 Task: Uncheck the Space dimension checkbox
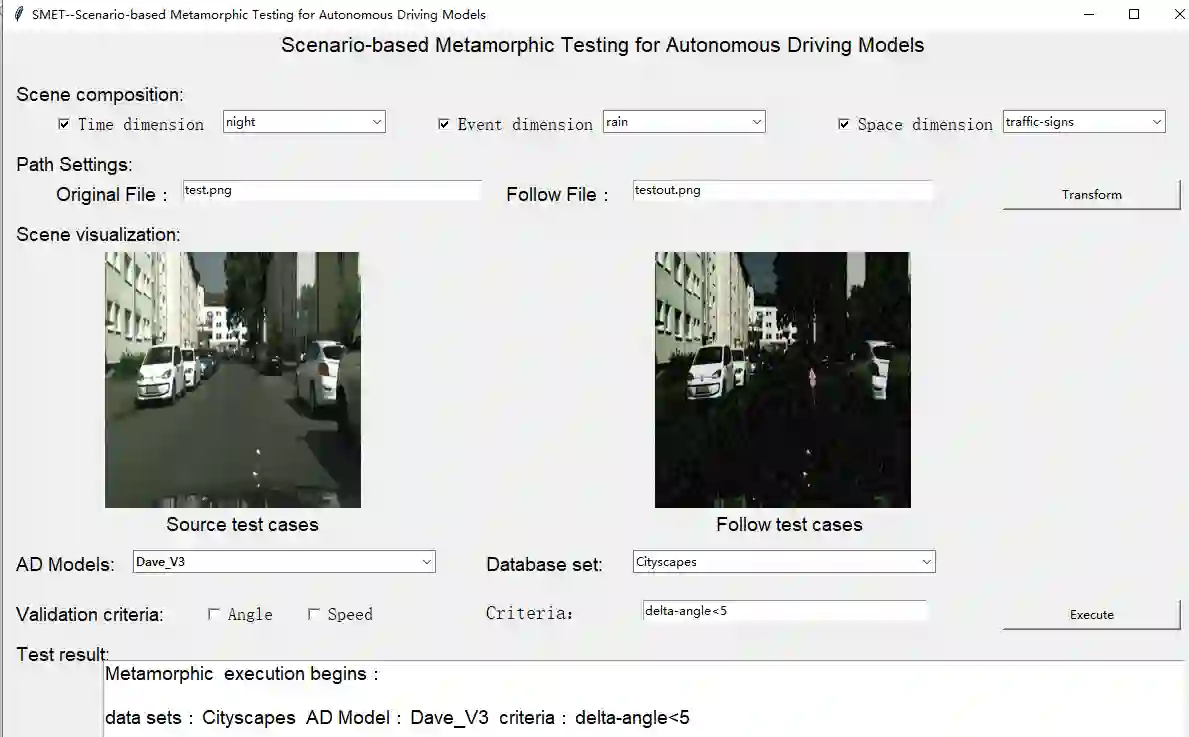point(843,124)
